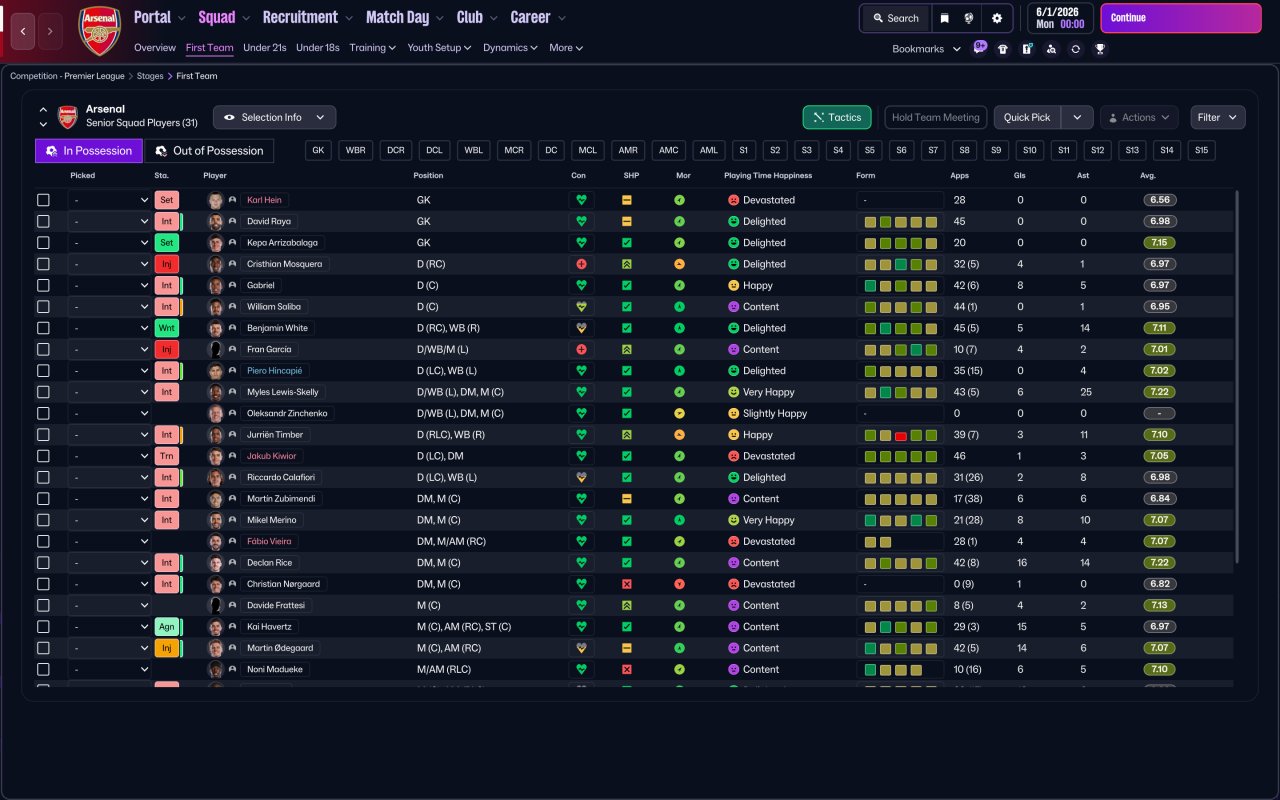Open the Actions dropdown
This screenshot has height=800, width=1280.
1139,117
